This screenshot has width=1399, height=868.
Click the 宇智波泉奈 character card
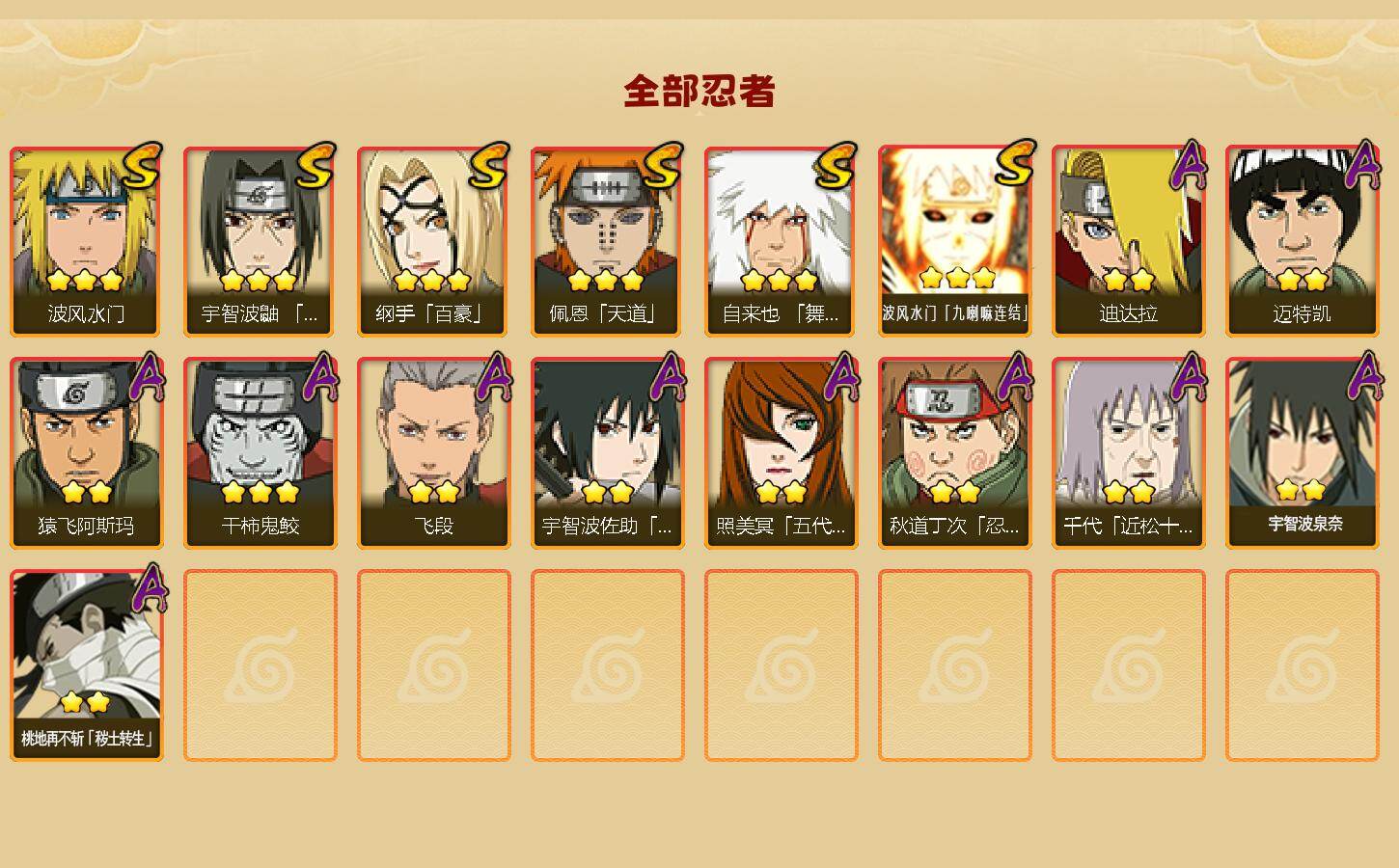pyautogui.click(x=1302, y=453)
